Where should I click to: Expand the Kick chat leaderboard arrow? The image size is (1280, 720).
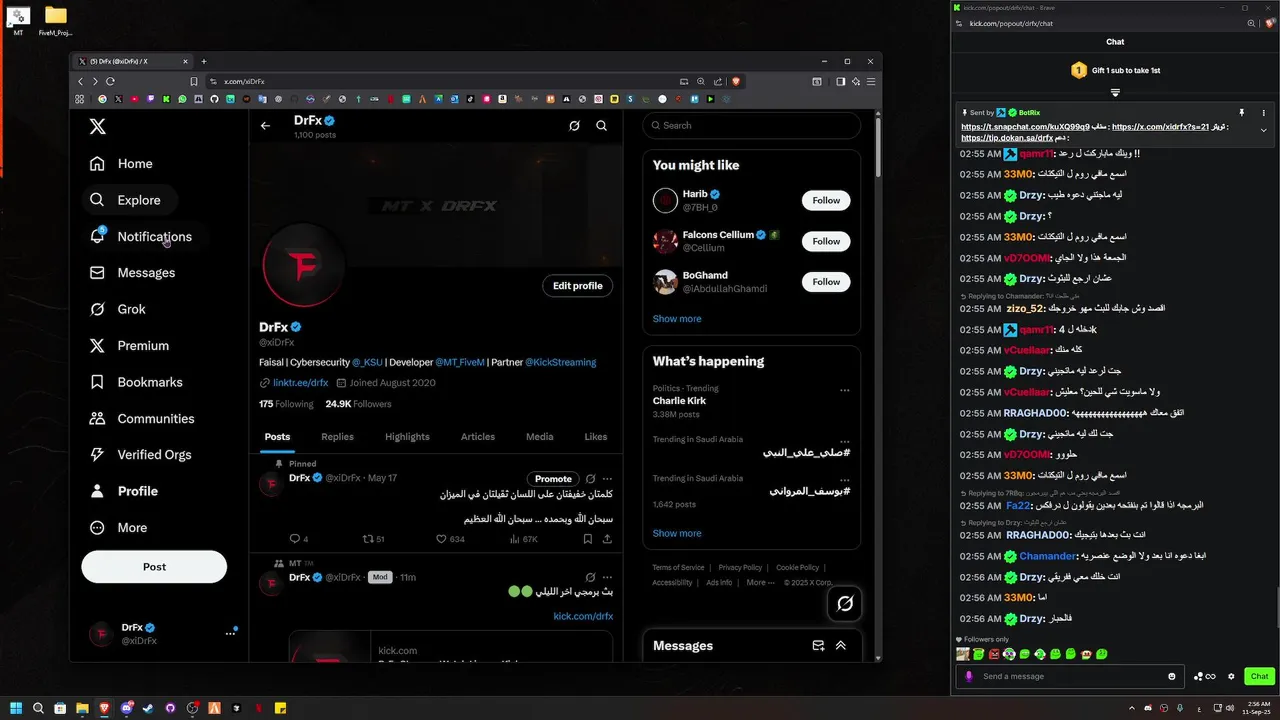pyautogui.click(x=1115, y=93)
